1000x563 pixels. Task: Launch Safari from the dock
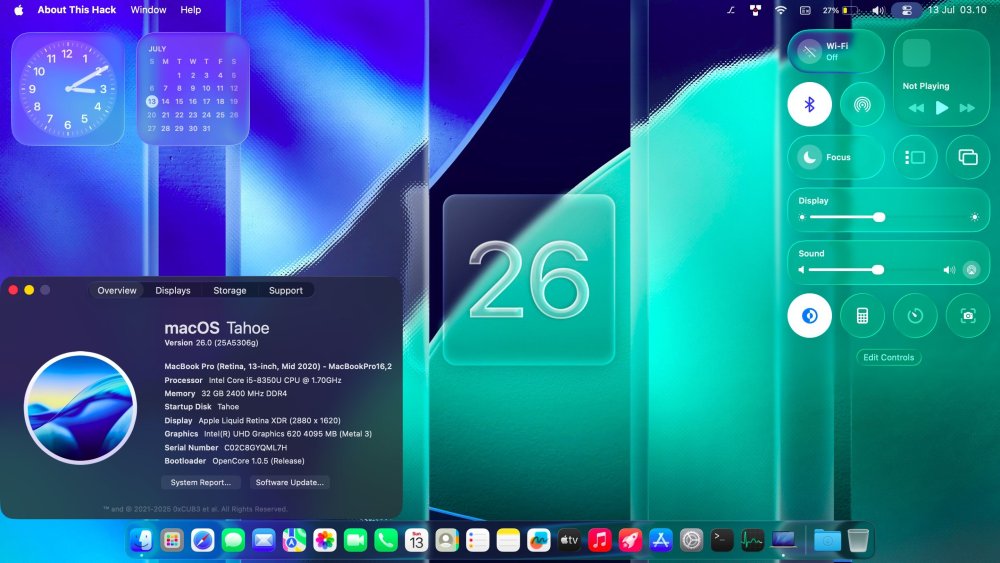203,541
